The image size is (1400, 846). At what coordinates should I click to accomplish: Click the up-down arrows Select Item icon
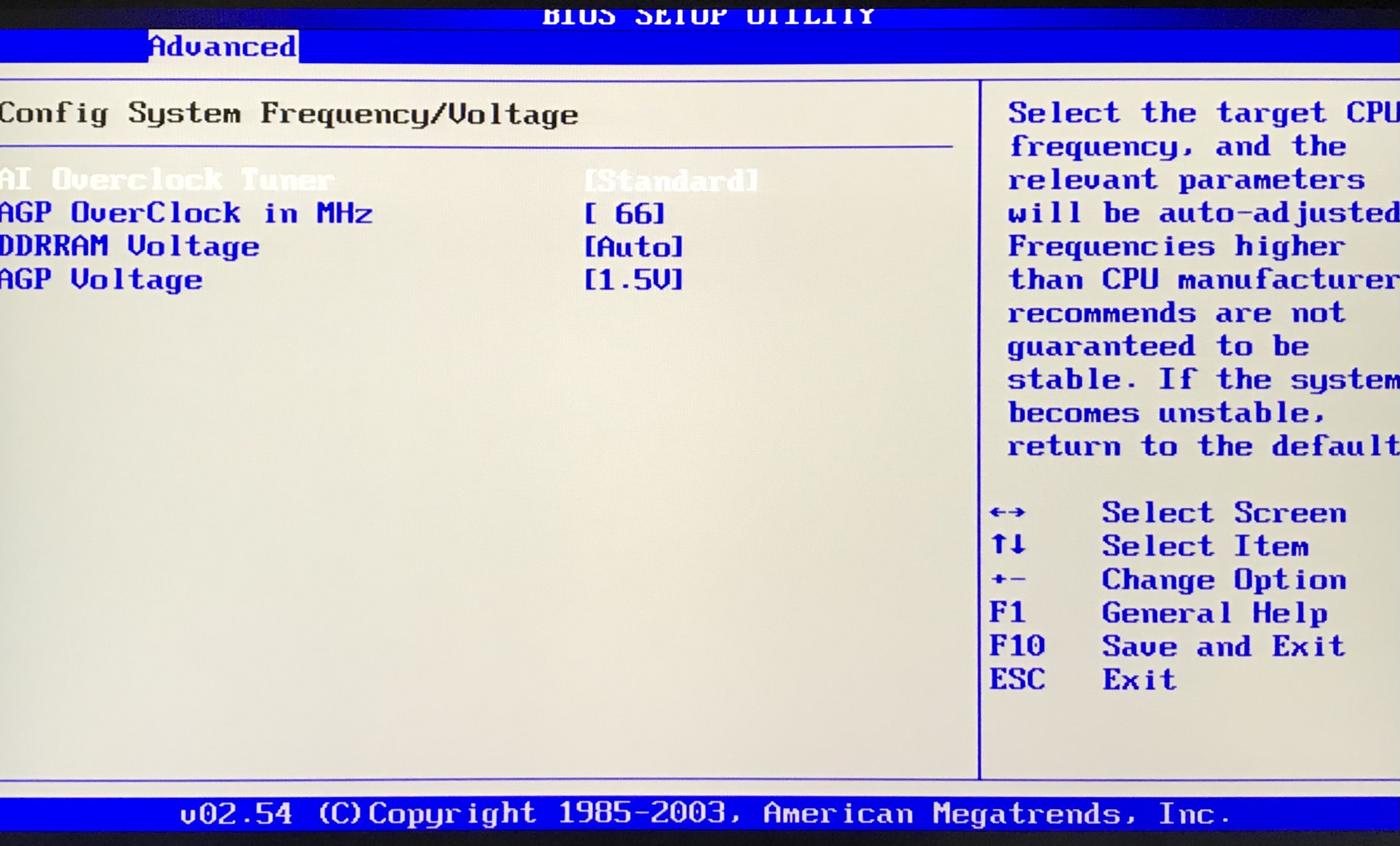1007,545
